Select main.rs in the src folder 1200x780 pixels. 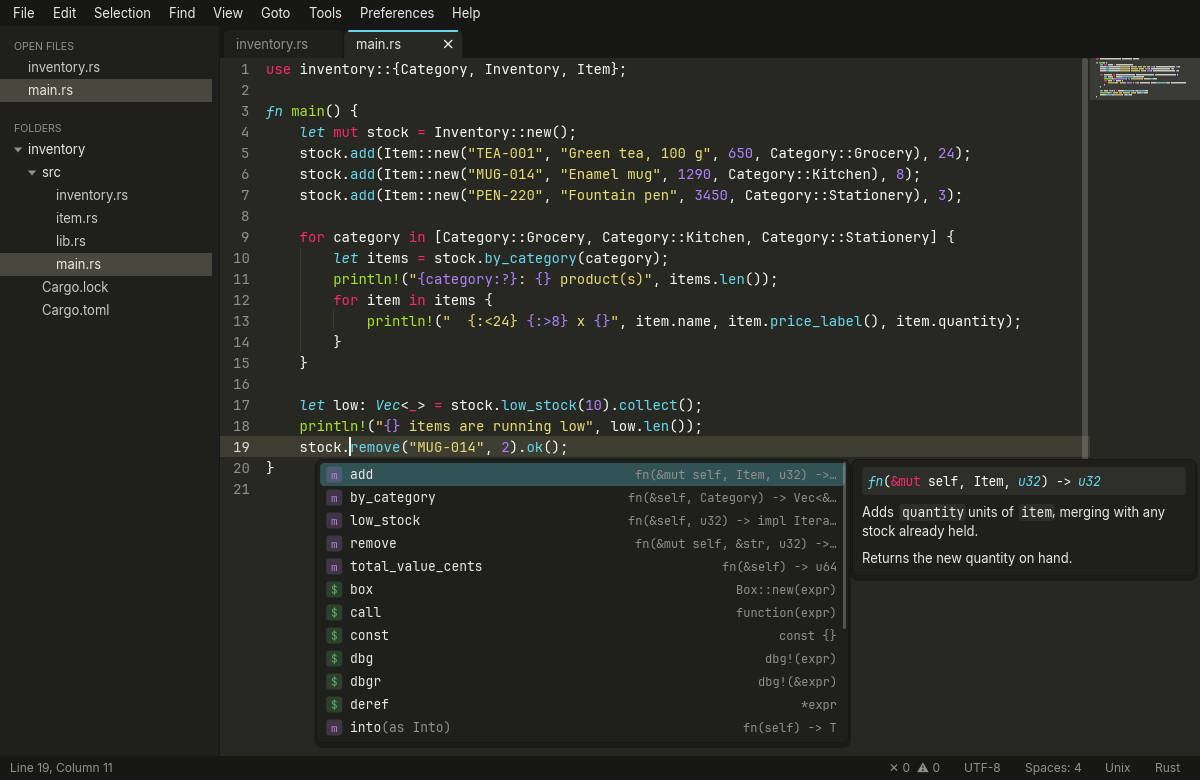click(x=106, y=264)
